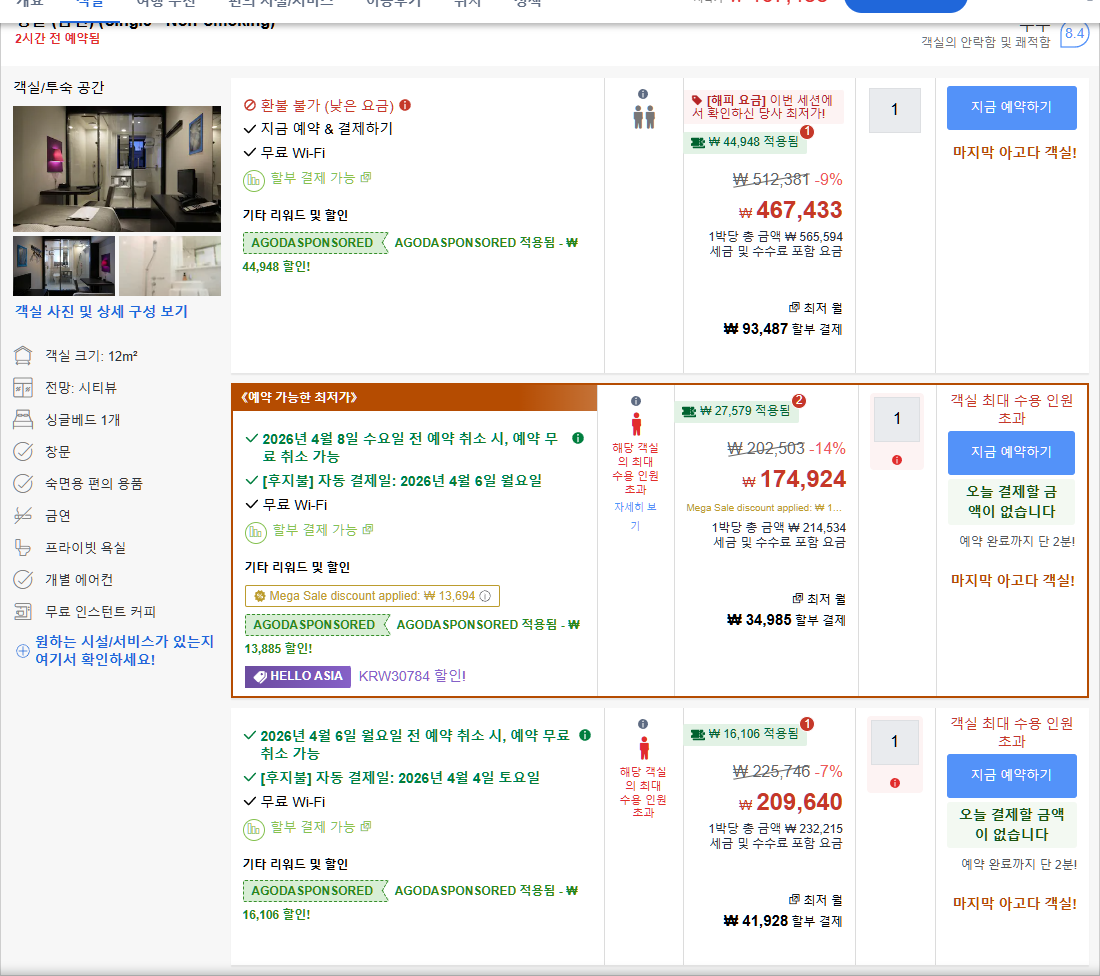Click the check icon next to 숙면용 편의 용품

click(23, 483)
